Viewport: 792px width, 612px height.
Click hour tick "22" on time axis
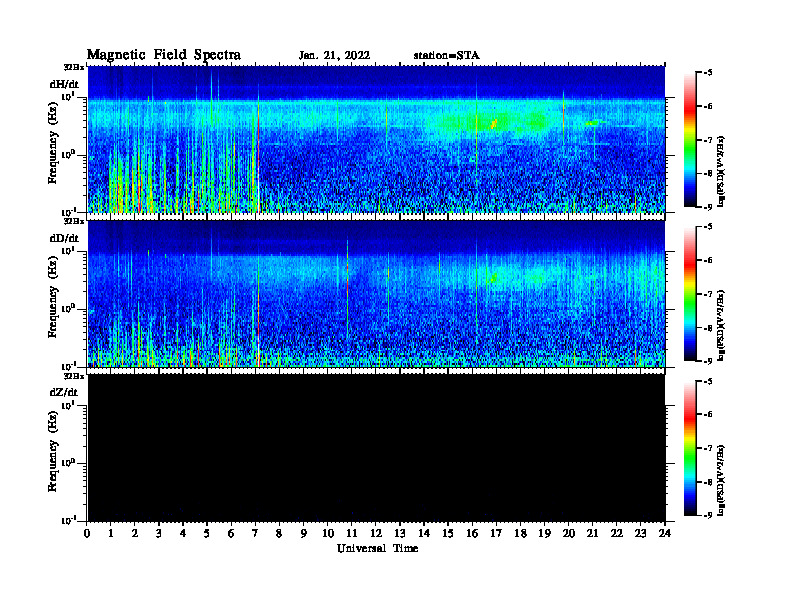click(x=616, y=534)
